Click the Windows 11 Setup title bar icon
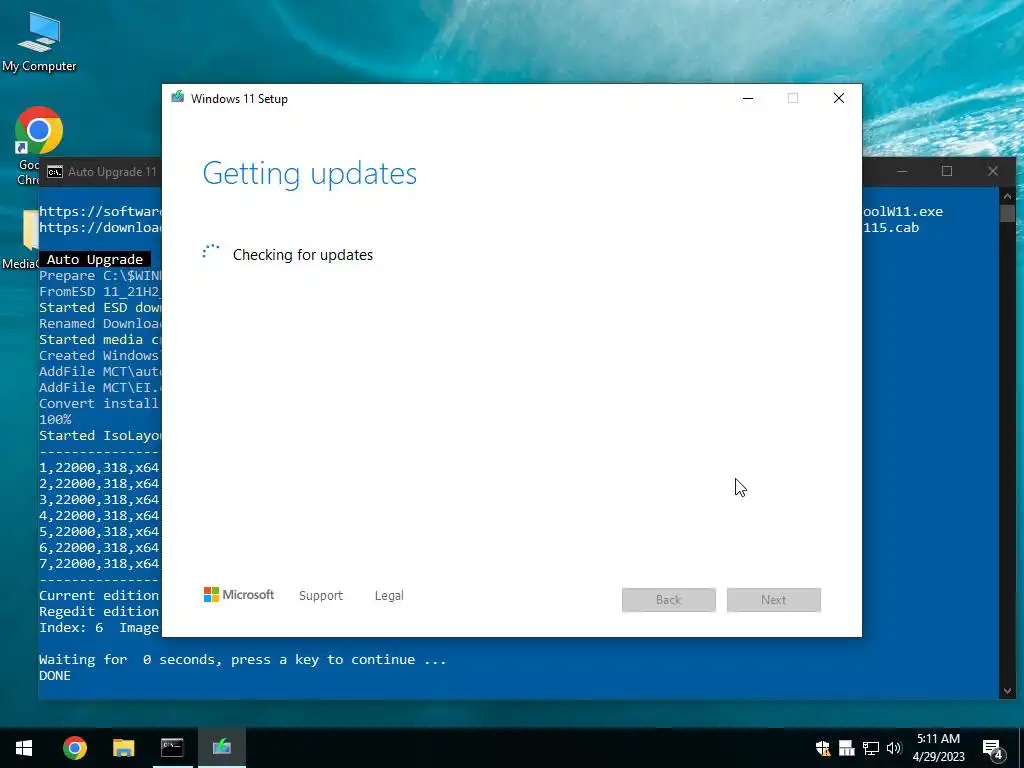Image resolution: width=1024 pixels, height=768 pixels. pos(178,98)
